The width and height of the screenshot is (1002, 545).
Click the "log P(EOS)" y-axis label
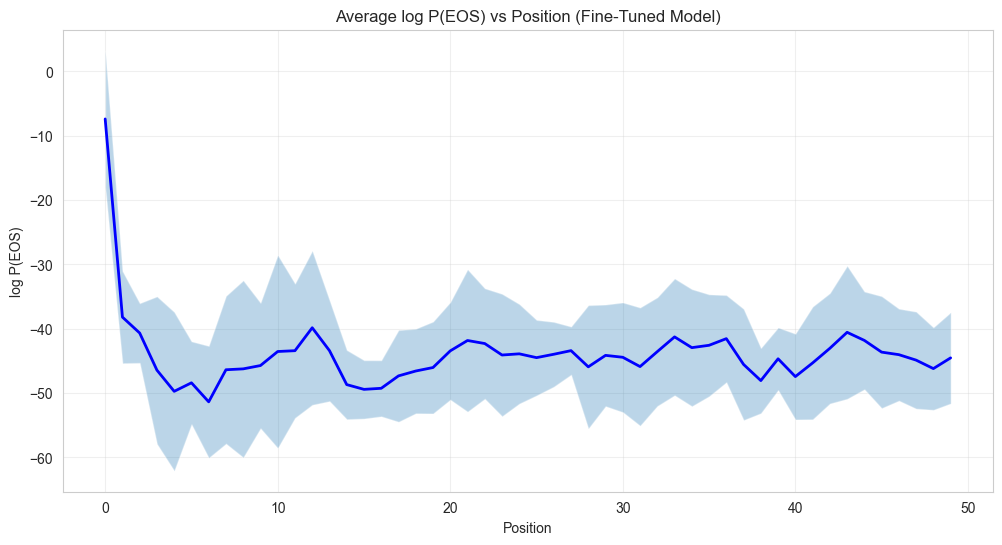click(16, 262)
